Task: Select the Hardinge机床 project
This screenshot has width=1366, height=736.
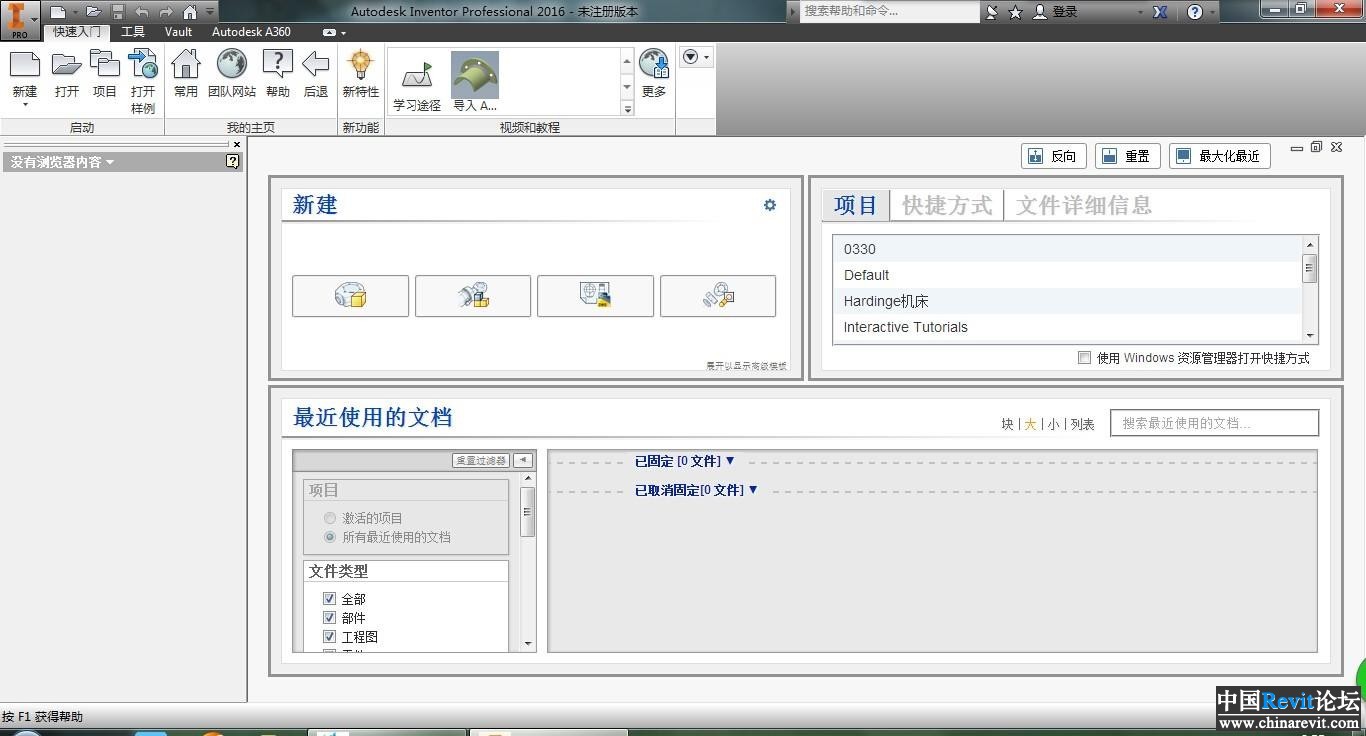Action: click(x=1067, y=301)
